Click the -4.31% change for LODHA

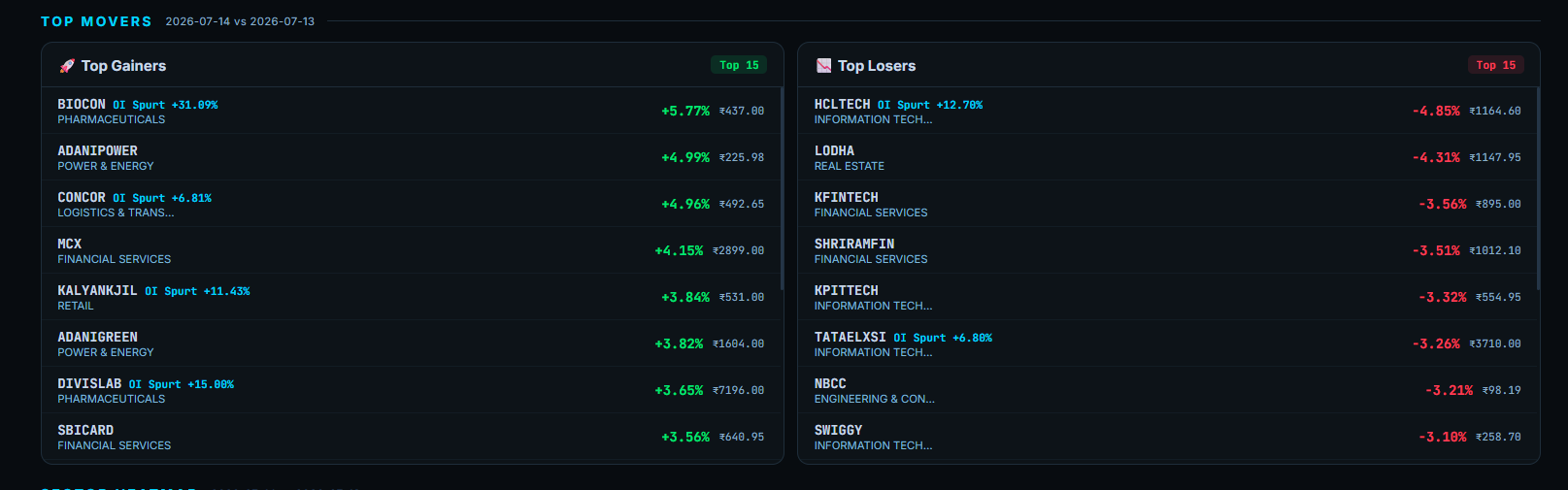pyautogui.click(x=1436, y=158)
